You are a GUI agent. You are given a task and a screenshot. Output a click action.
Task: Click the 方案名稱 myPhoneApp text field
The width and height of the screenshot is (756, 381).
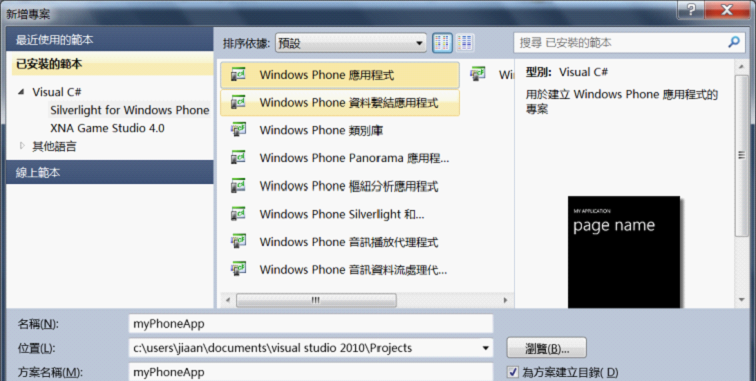coord(311,372)
